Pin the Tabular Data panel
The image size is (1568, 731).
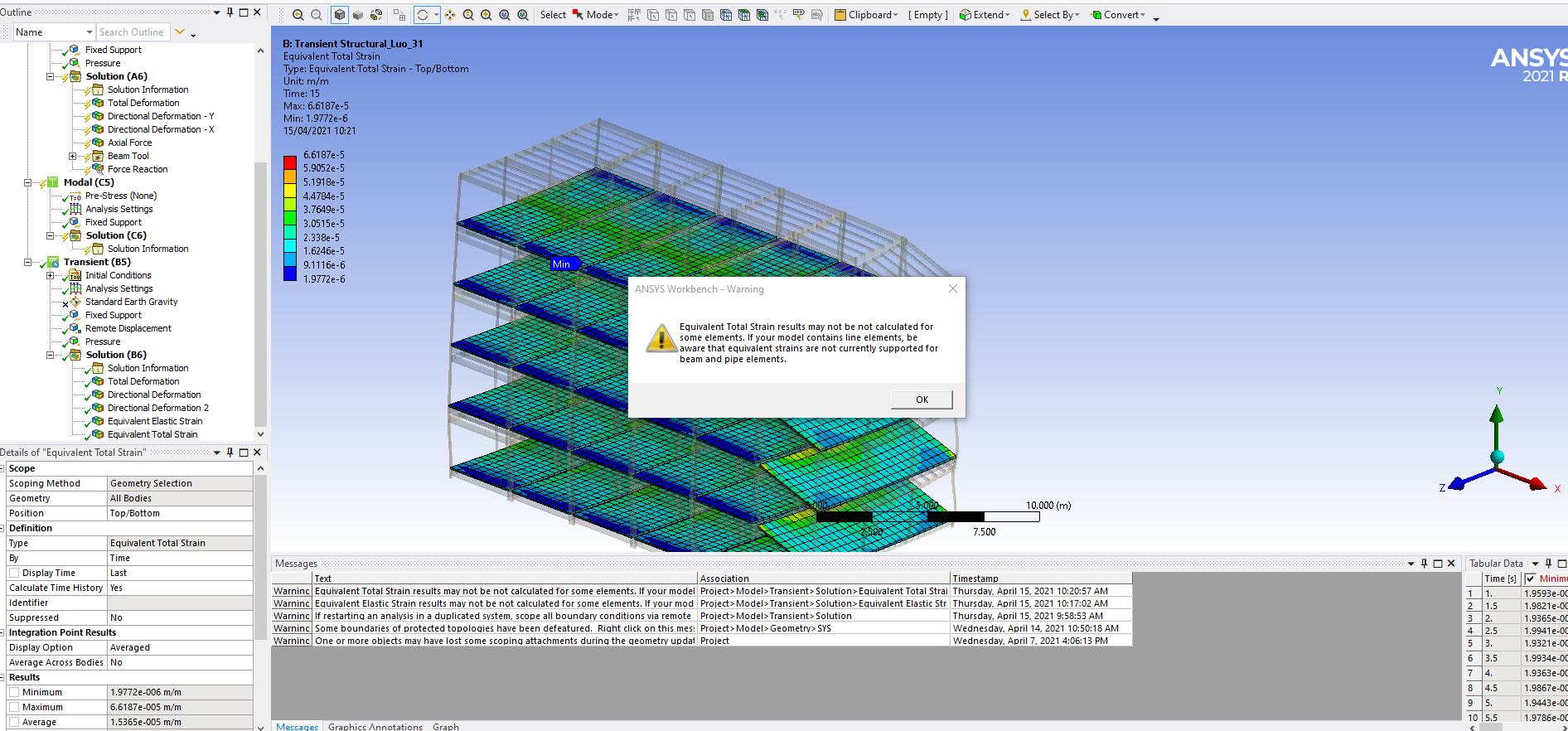point(1548,564)
